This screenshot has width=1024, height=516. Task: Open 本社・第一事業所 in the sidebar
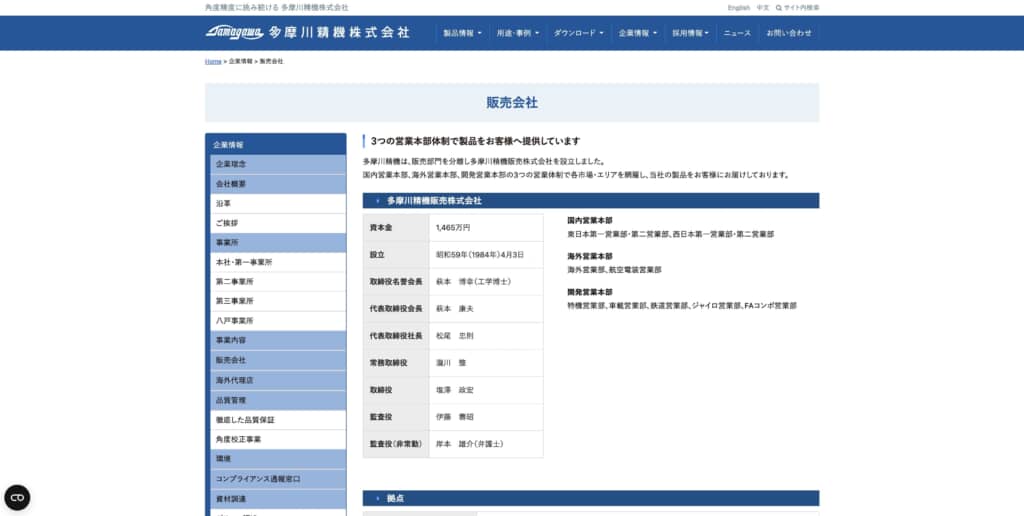pos(278,262)
